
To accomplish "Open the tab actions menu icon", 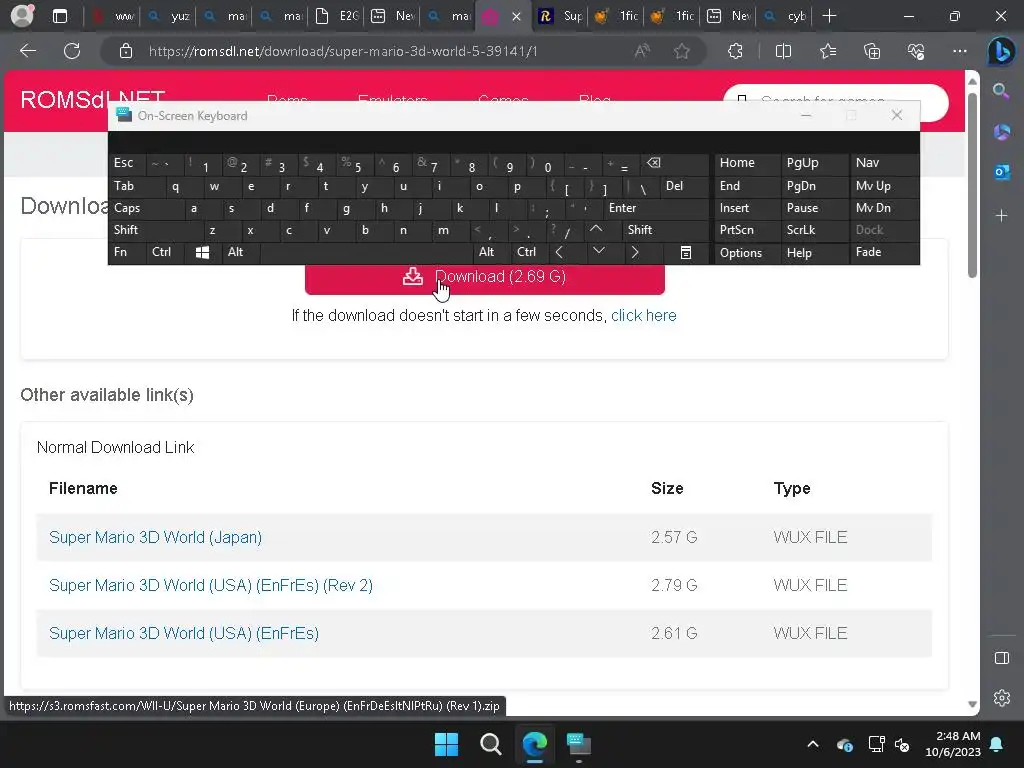I will pos(59,16).
